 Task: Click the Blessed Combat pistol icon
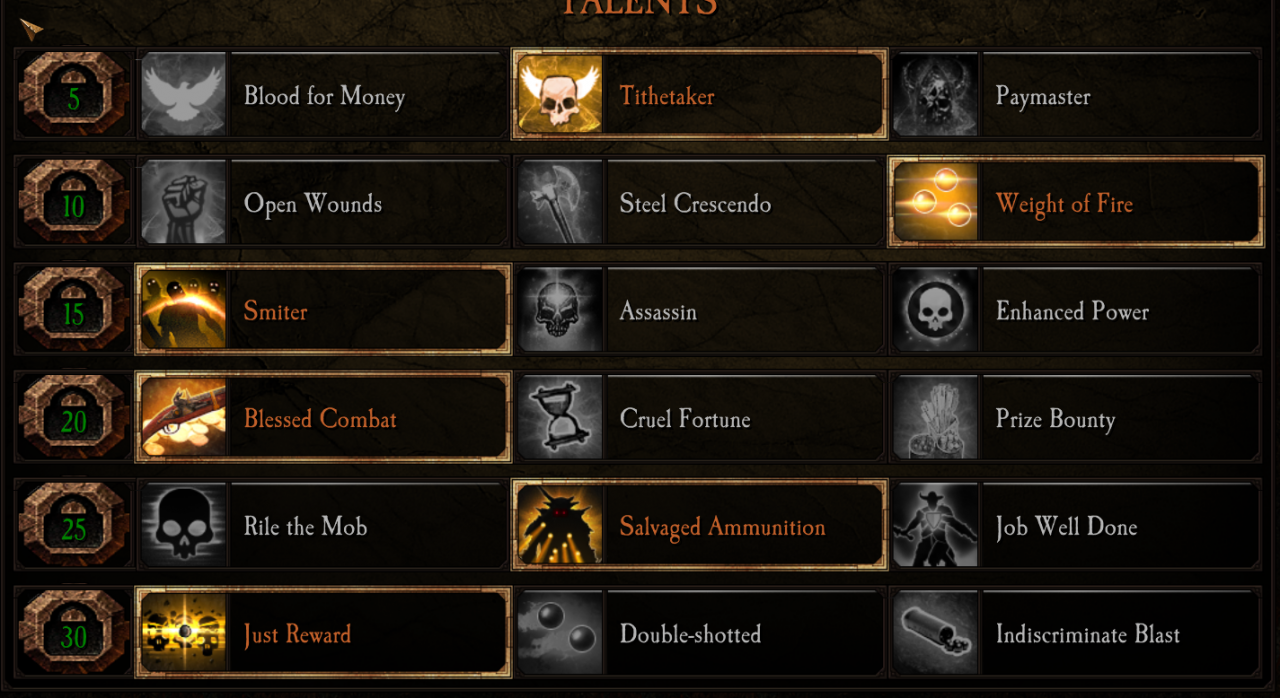click(x=184, y=417)
